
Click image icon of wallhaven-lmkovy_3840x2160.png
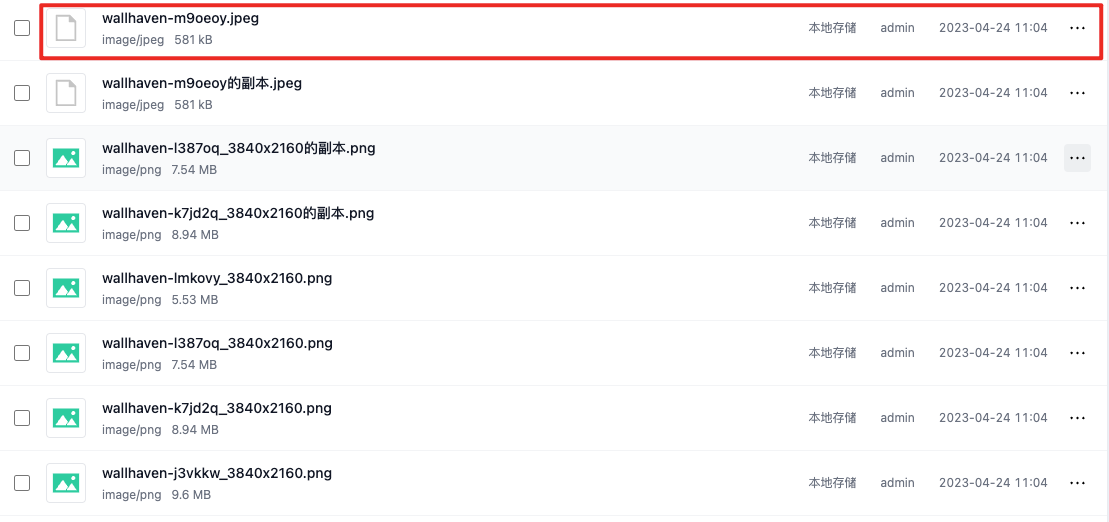(x=66, y=289)
